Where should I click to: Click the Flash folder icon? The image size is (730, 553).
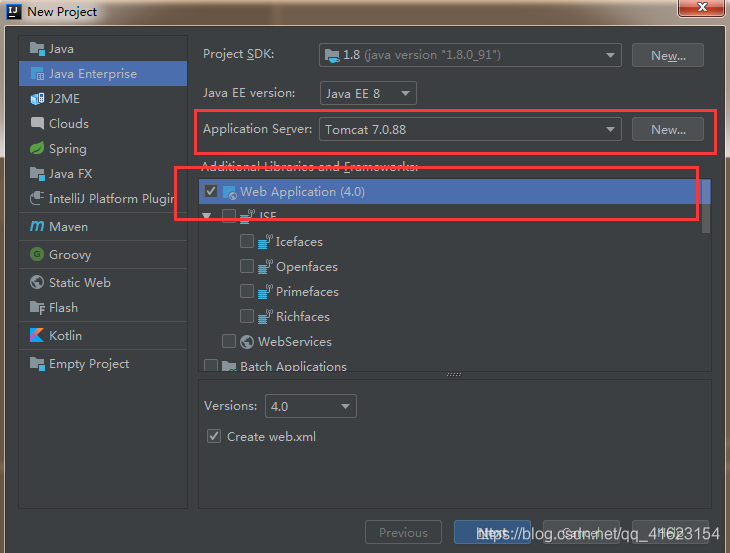[37, 307]
